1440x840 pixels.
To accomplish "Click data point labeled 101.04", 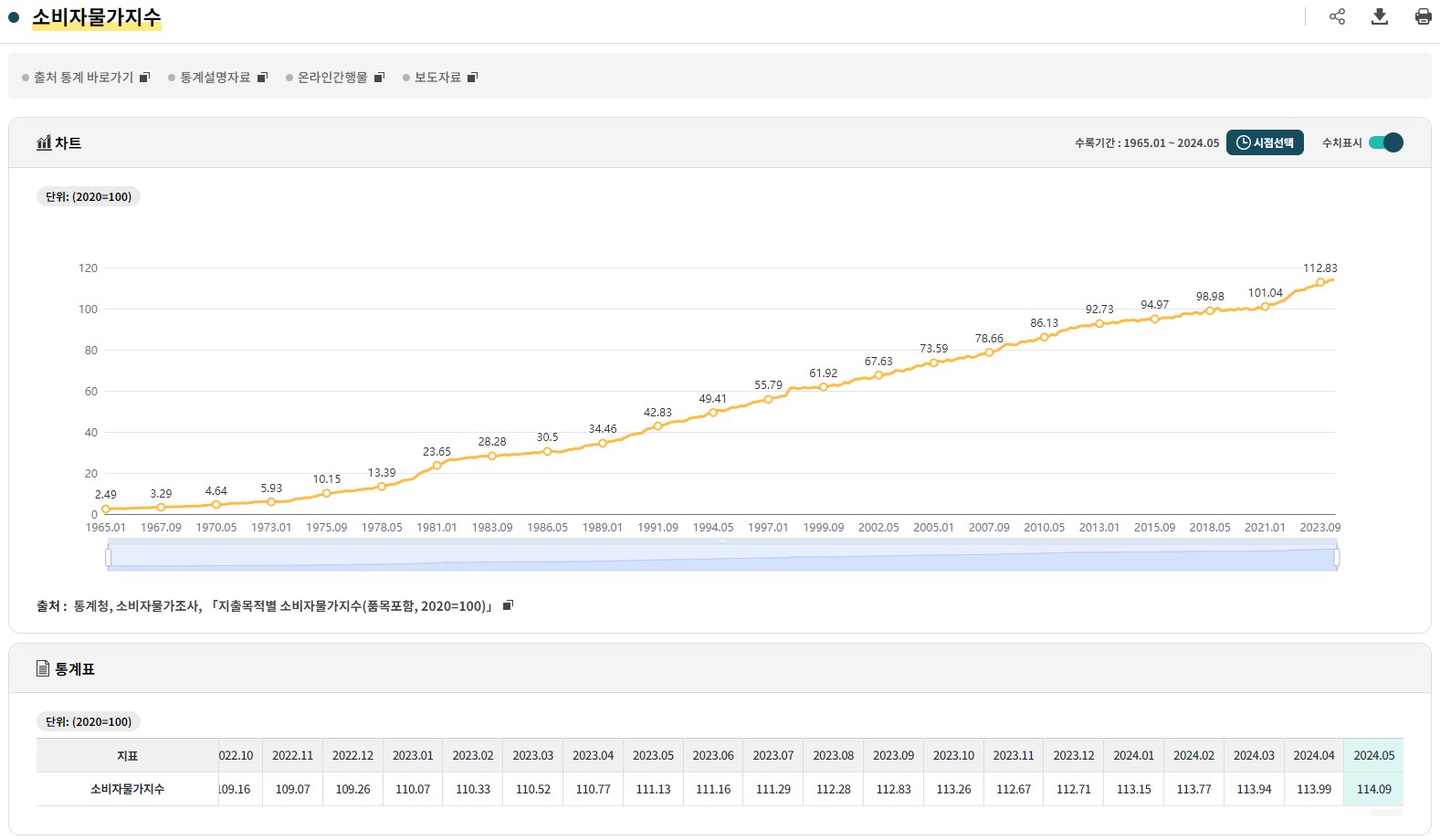I will 1265,307.
